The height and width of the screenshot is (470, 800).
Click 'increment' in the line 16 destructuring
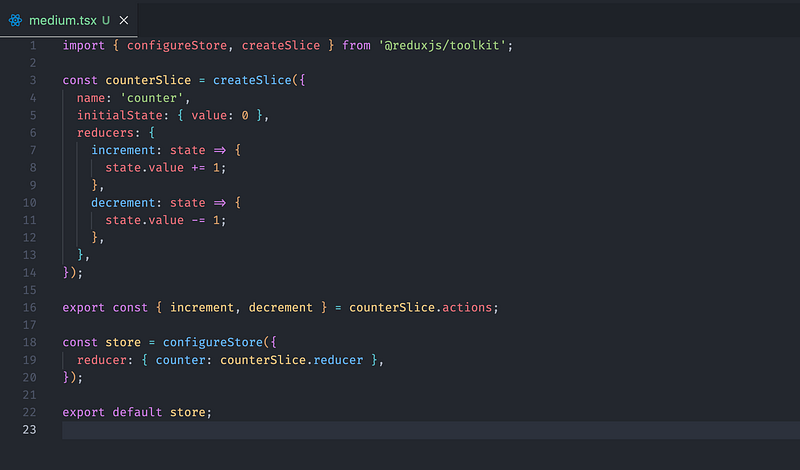202,307
